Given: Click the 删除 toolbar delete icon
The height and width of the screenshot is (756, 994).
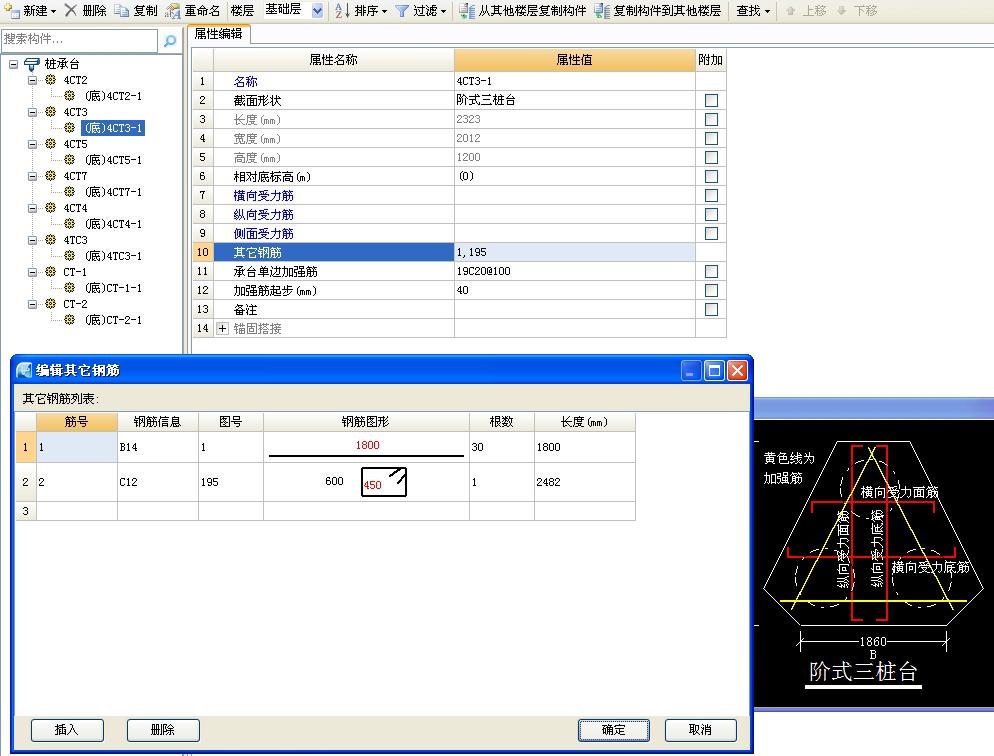Looking at the screenshot, I should [71, 10].
